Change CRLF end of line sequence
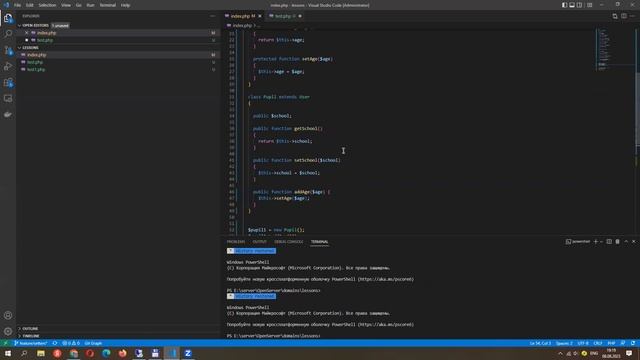 point(598,343)
